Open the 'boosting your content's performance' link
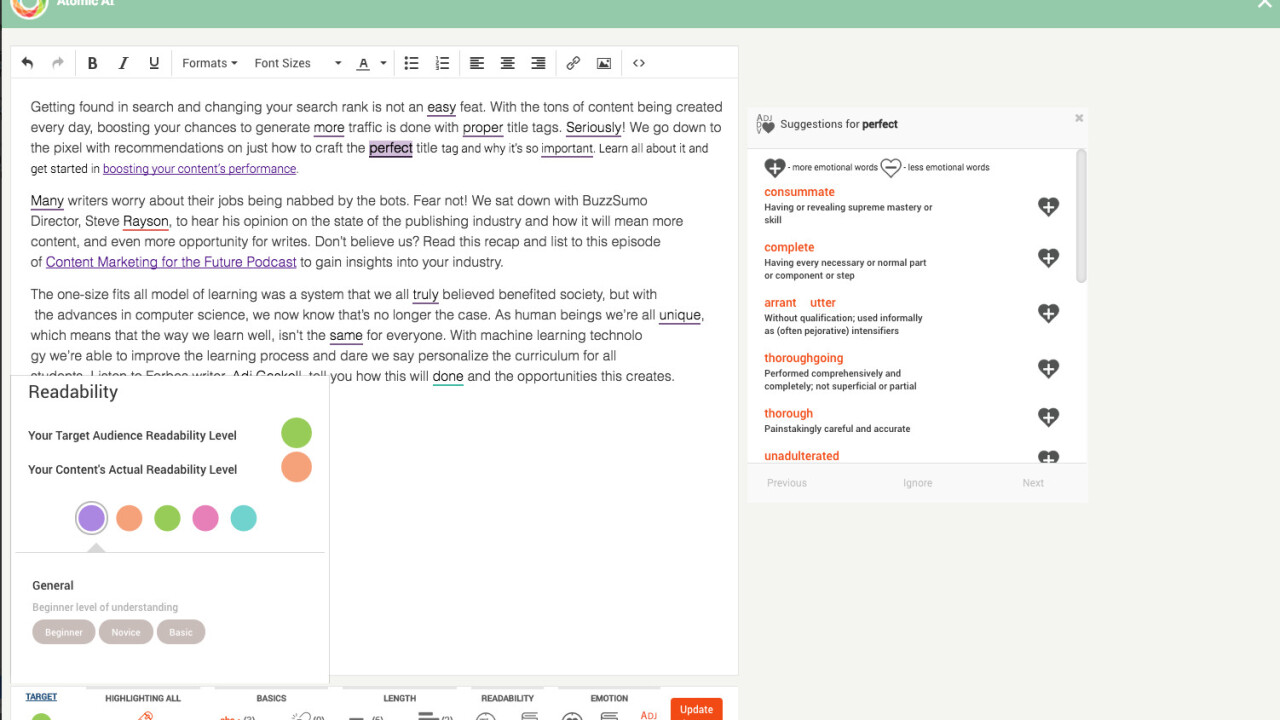 tap(199, 169)
